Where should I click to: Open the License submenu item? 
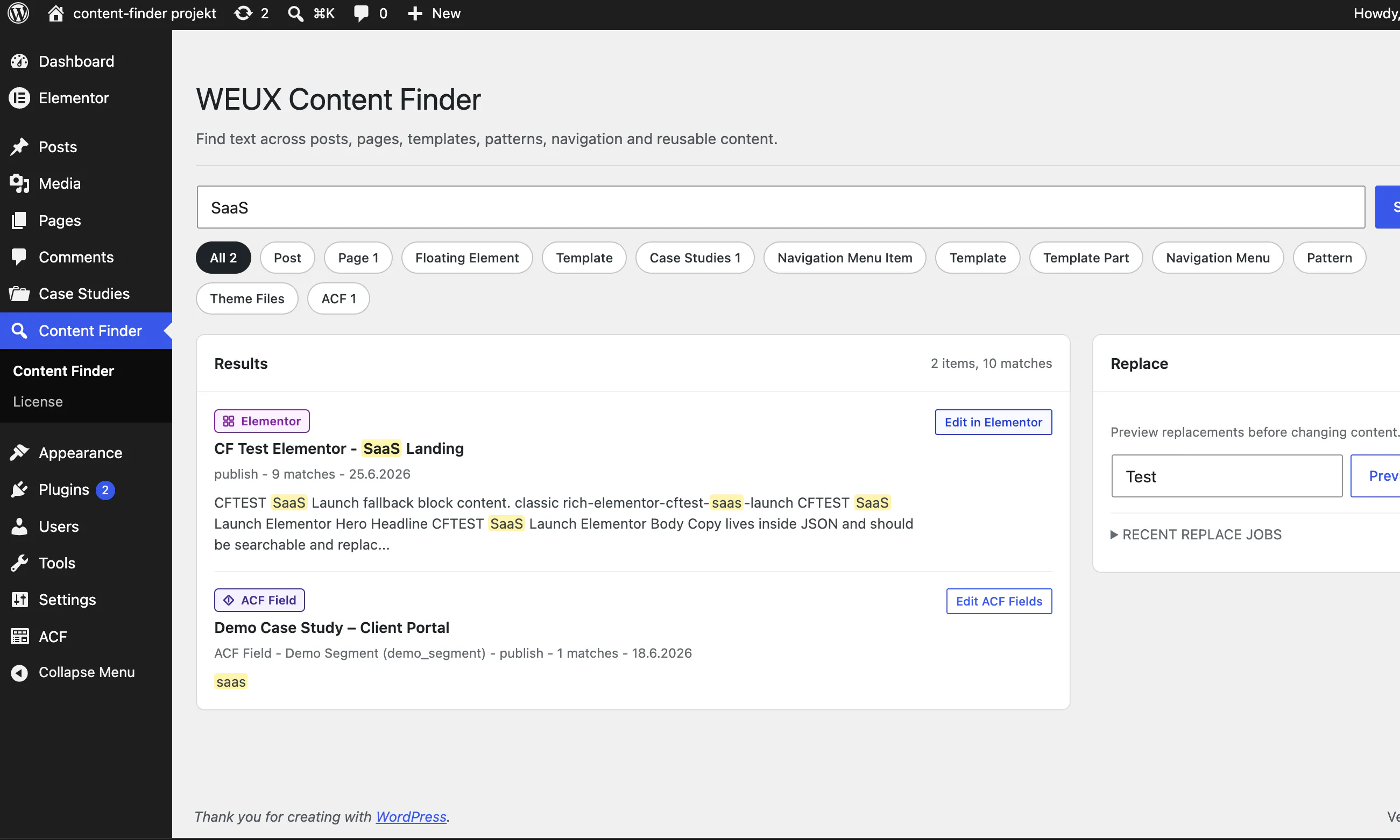pos(38,401)
